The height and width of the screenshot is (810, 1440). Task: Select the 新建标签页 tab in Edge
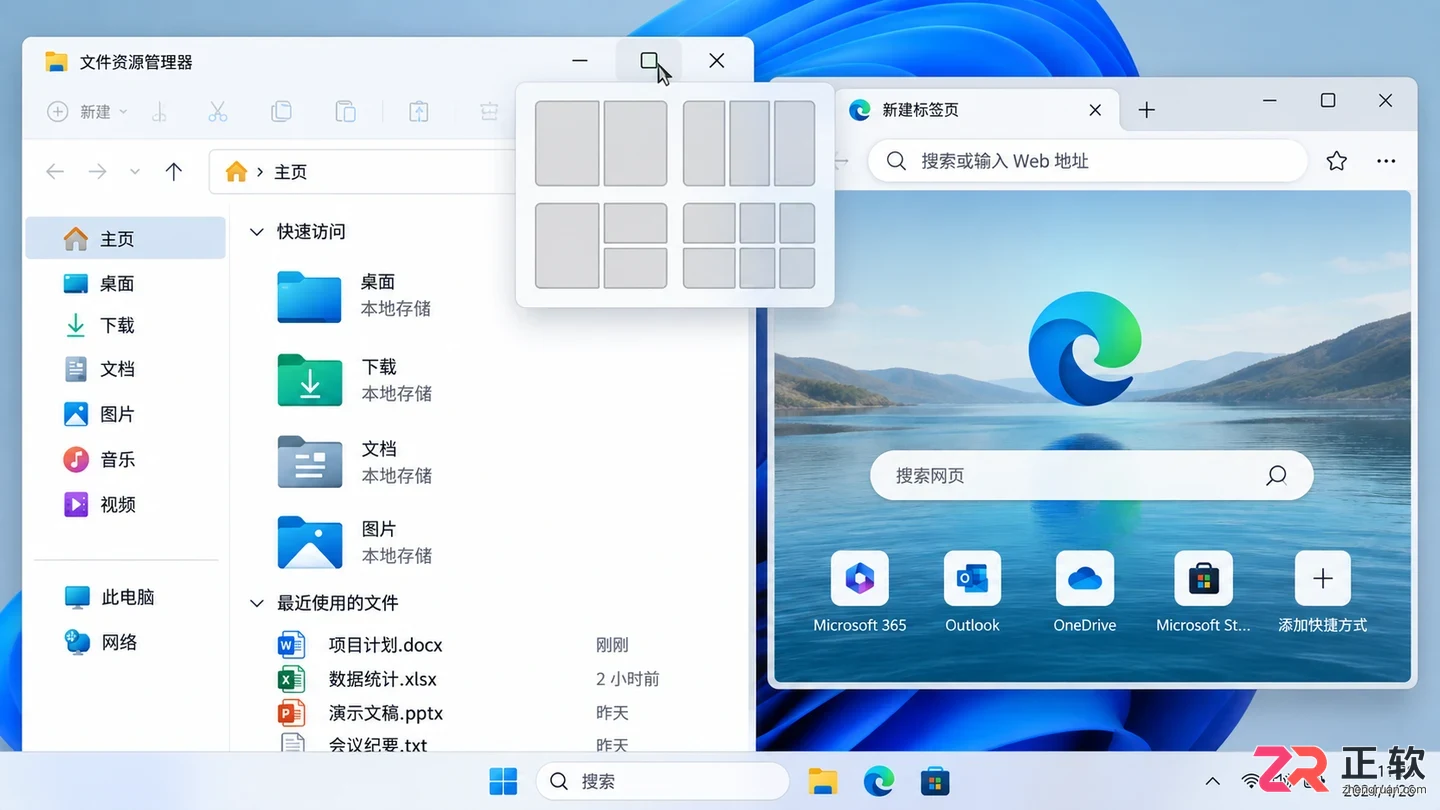[978, 110]
